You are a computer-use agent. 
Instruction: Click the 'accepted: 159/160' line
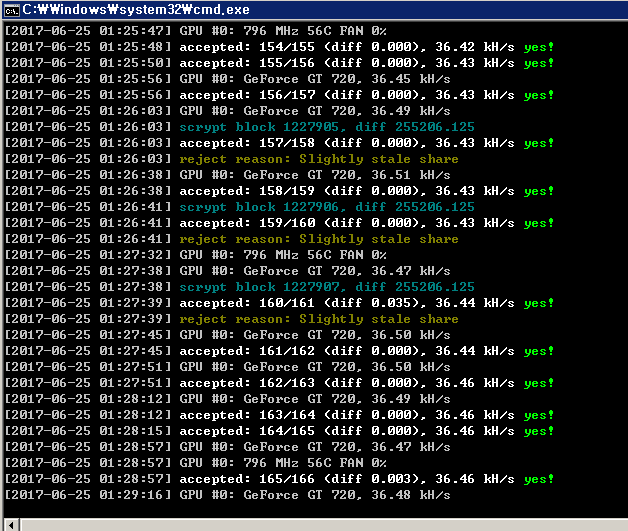click(279, 223)
